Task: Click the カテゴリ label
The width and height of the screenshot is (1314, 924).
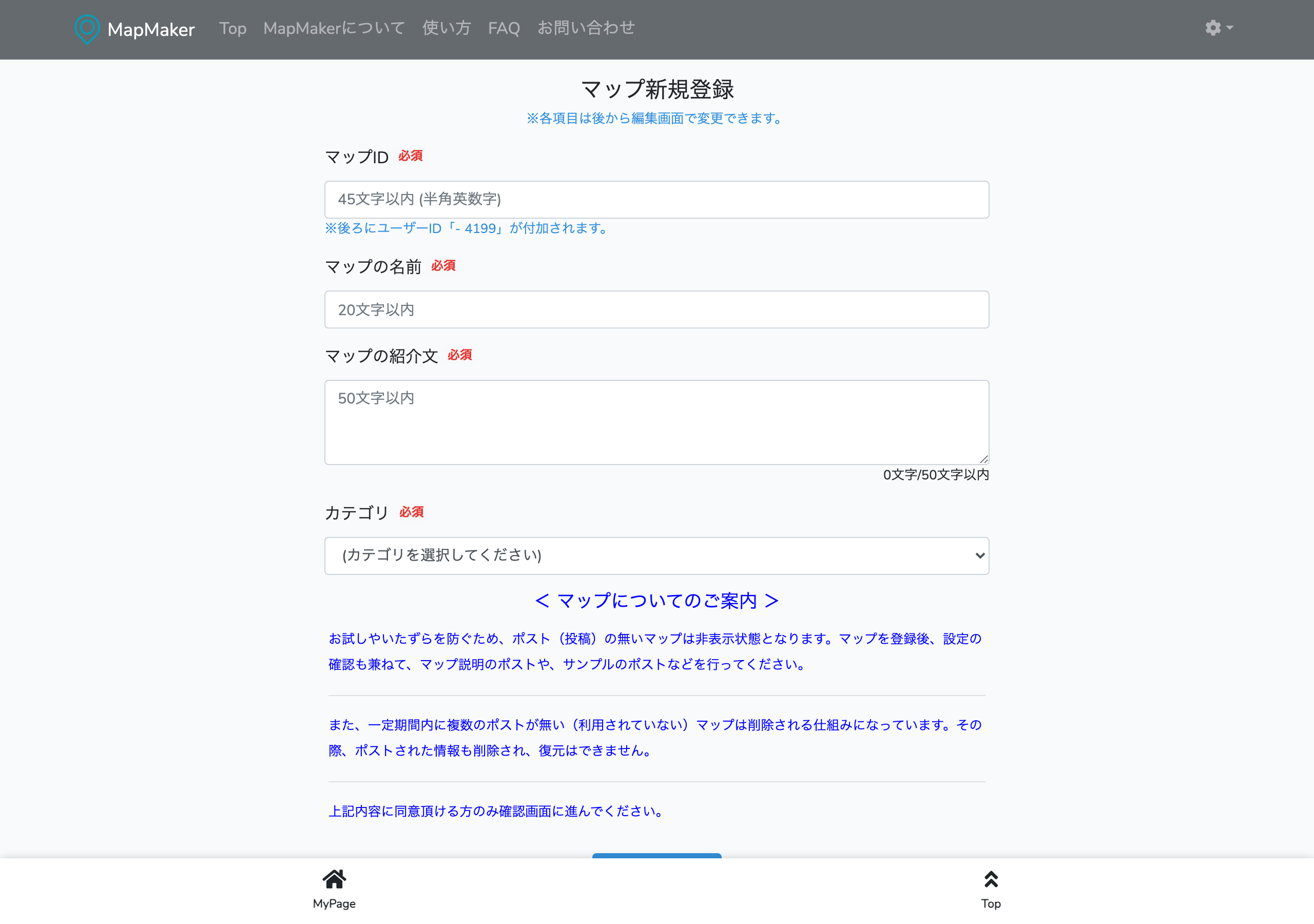Action: [357, 513]
